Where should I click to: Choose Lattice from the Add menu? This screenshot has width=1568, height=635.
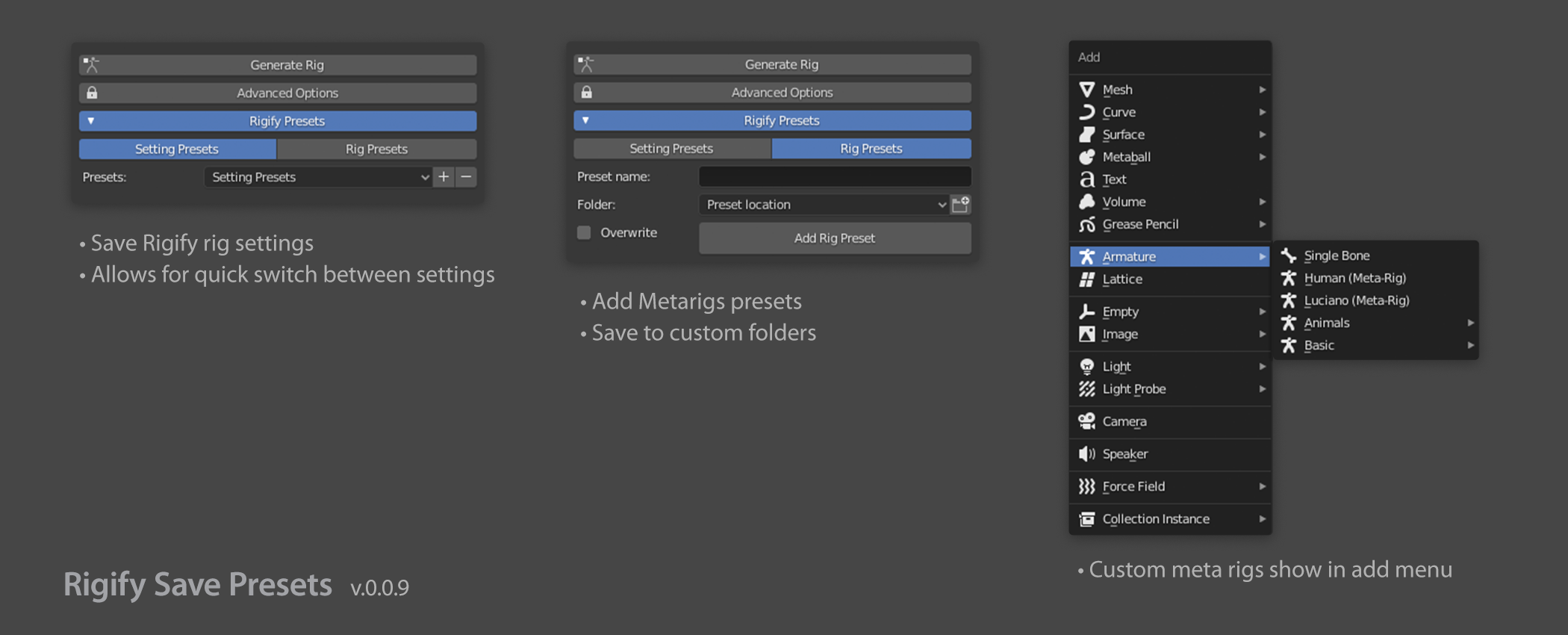pos(1170,279)
